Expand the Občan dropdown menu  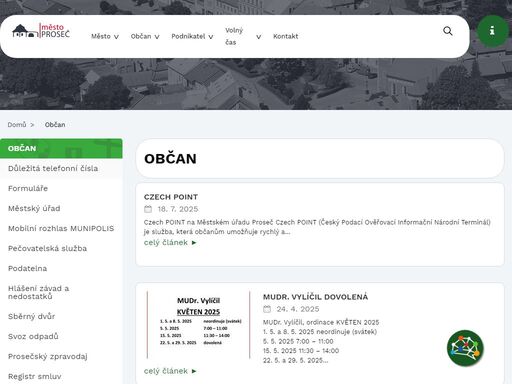click(145, 36)
